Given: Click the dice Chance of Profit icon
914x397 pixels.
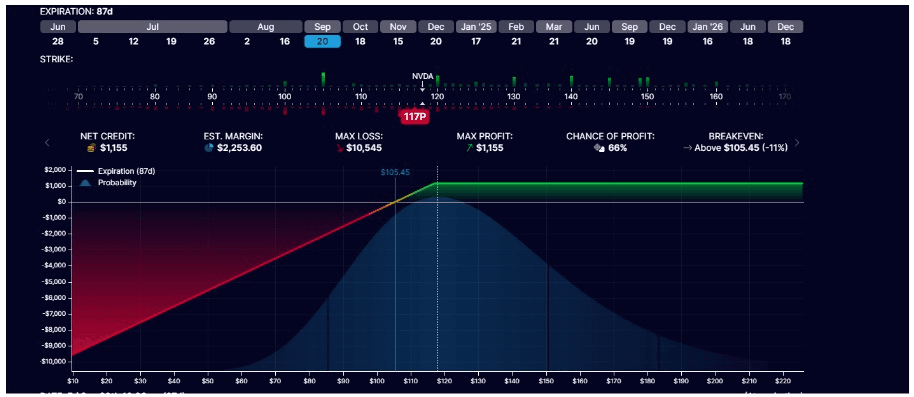Looking at the screenshot, I should pyautogui.click(x=598, y=148).
